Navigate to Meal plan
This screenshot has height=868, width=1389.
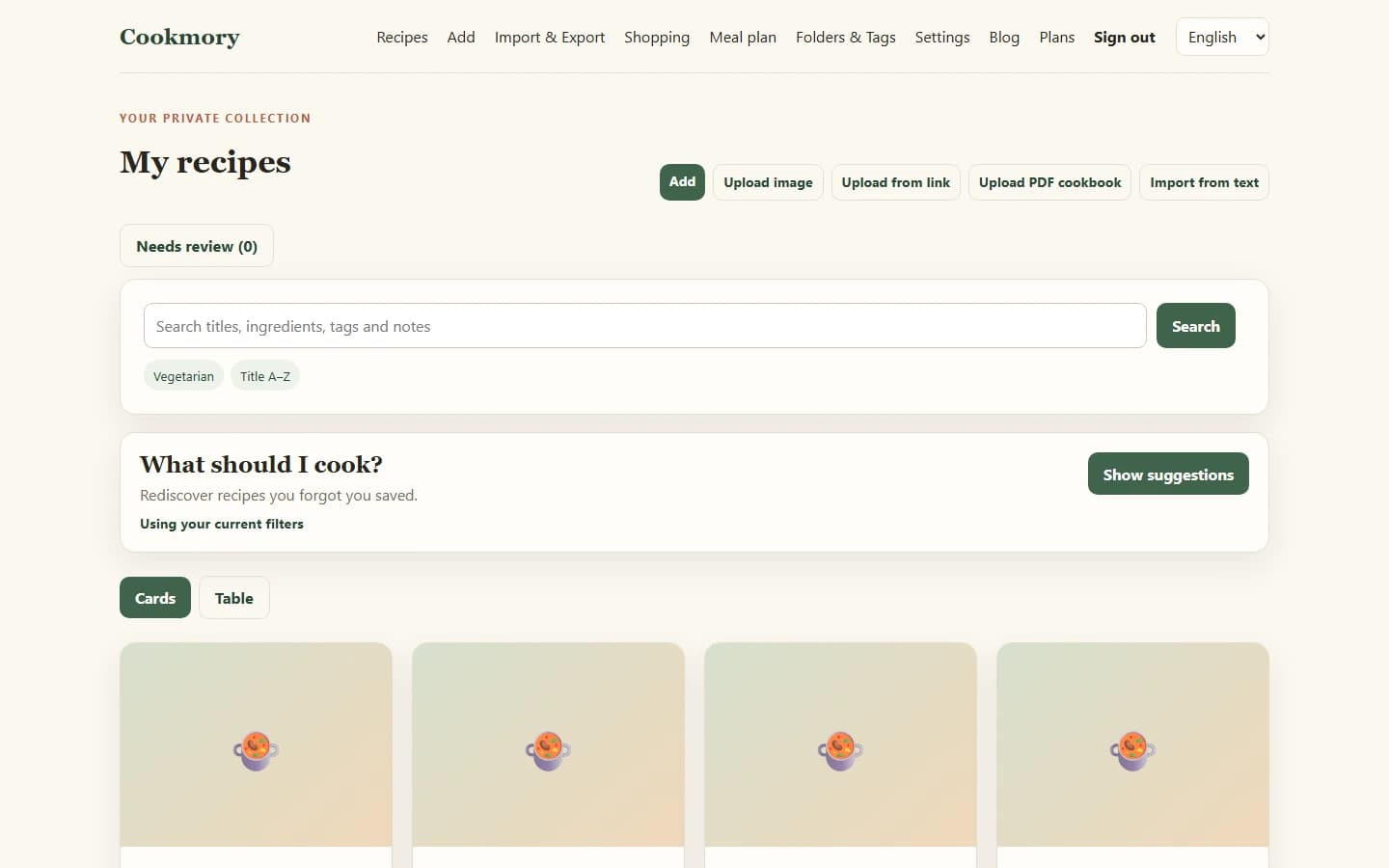point(743,37)
